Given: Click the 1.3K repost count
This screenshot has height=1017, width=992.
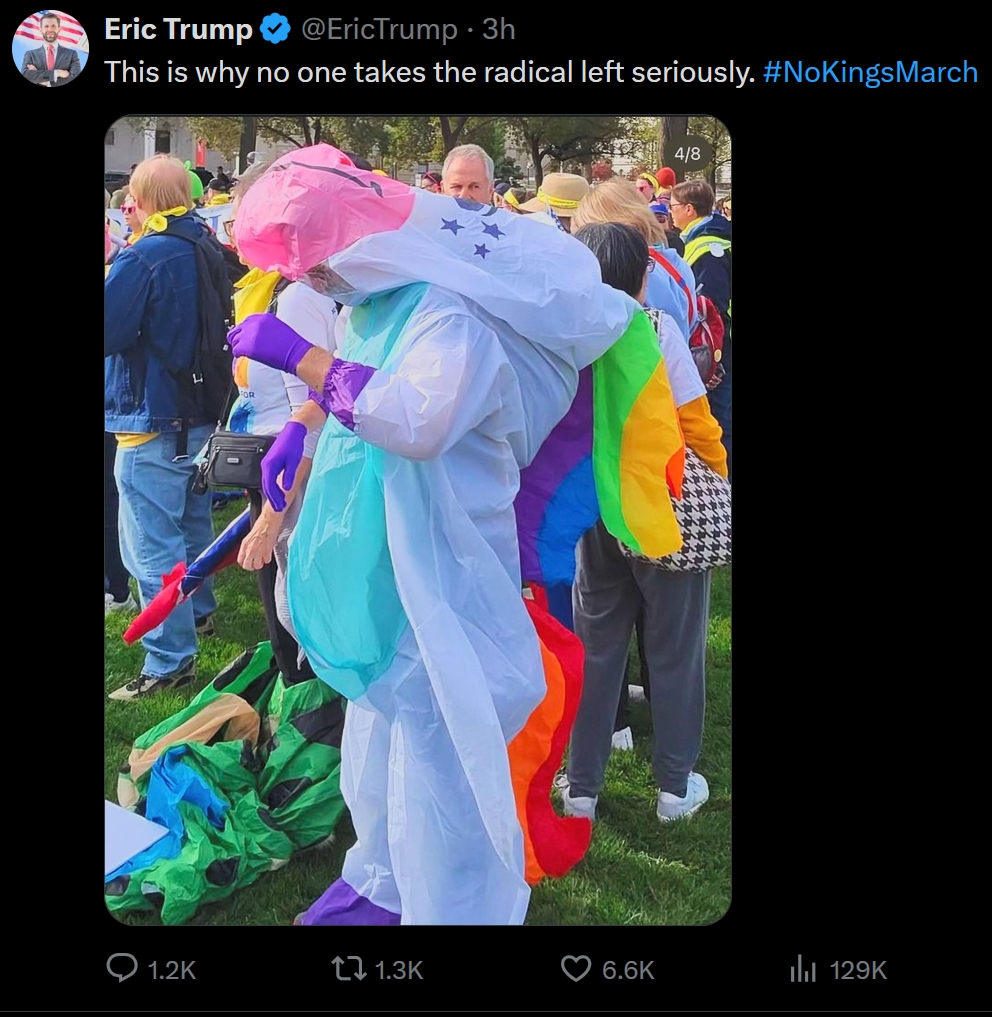Looking at the screenshot, I should pyautogui.click(x=398, y=970).
